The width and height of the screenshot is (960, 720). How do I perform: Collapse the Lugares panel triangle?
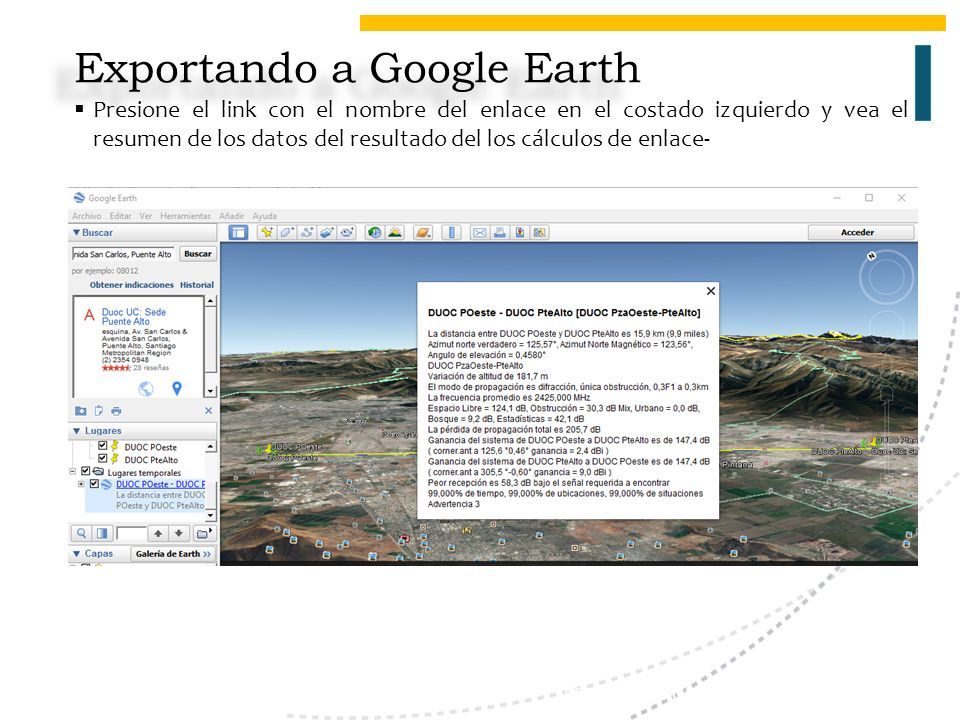77,431
